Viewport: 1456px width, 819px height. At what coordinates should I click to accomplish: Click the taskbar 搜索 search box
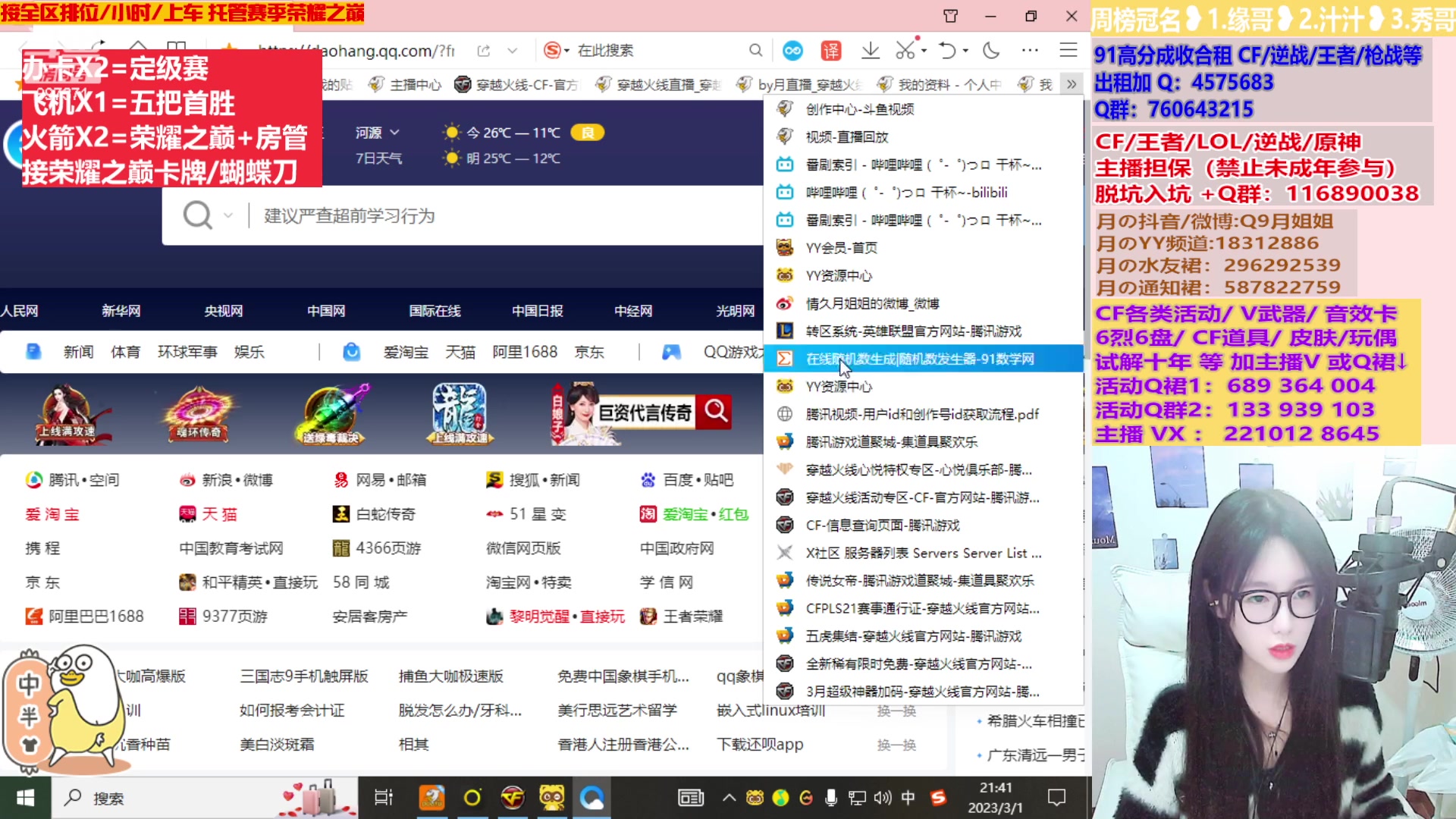click(205, 798)
